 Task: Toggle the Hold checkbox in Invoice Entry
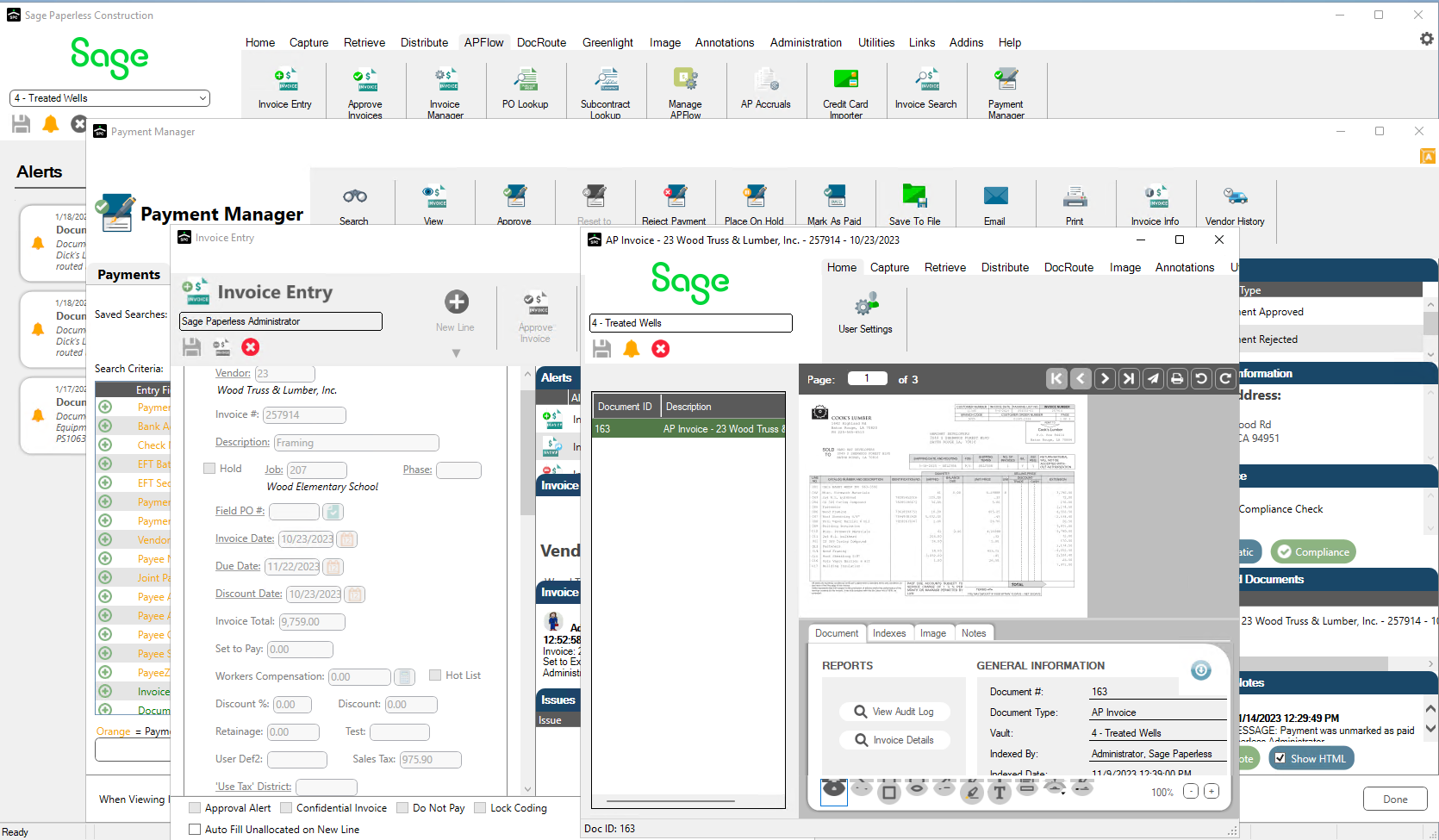[209, 469]
